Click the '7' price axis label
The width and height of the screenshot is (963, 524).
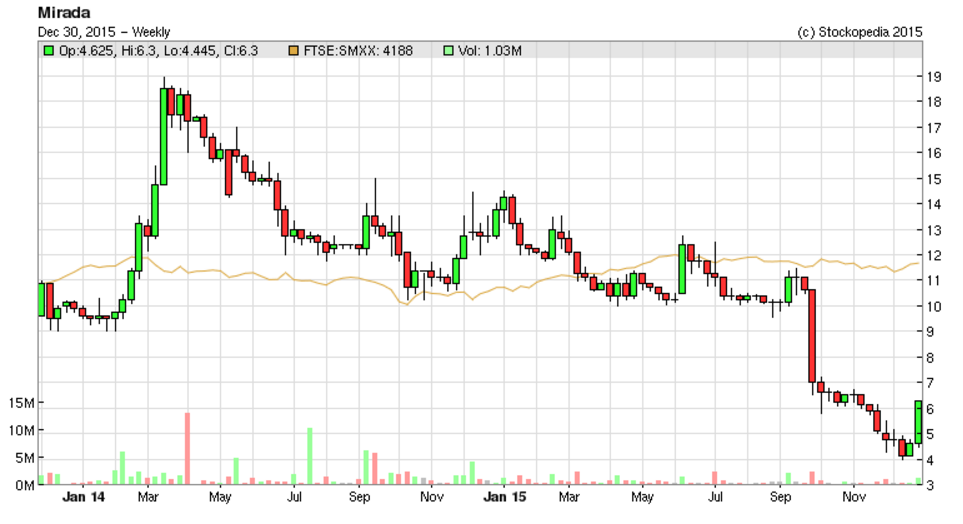(930, 383)
